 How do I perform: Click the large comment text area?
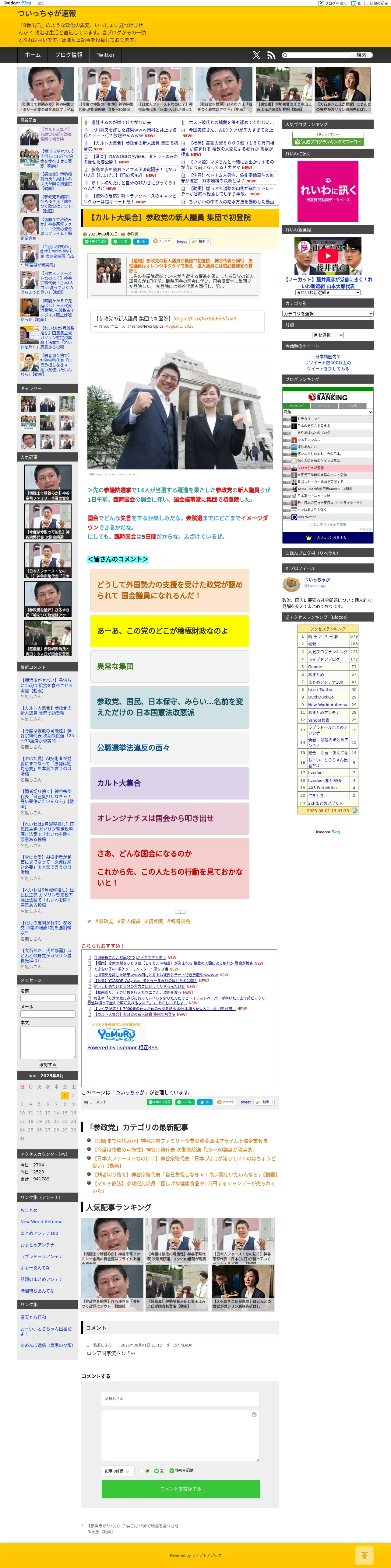(x=180, y=1435)
